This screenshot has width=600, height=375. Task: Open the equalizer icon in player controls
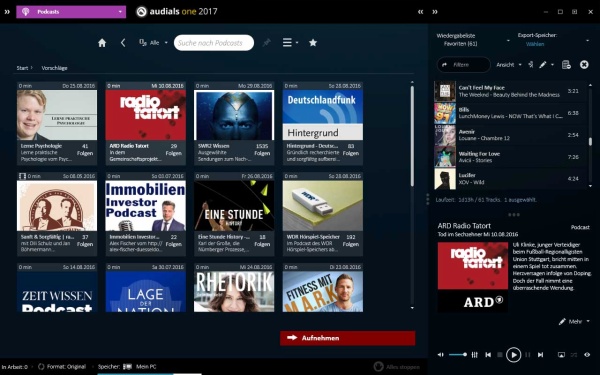tap(474, 355)
